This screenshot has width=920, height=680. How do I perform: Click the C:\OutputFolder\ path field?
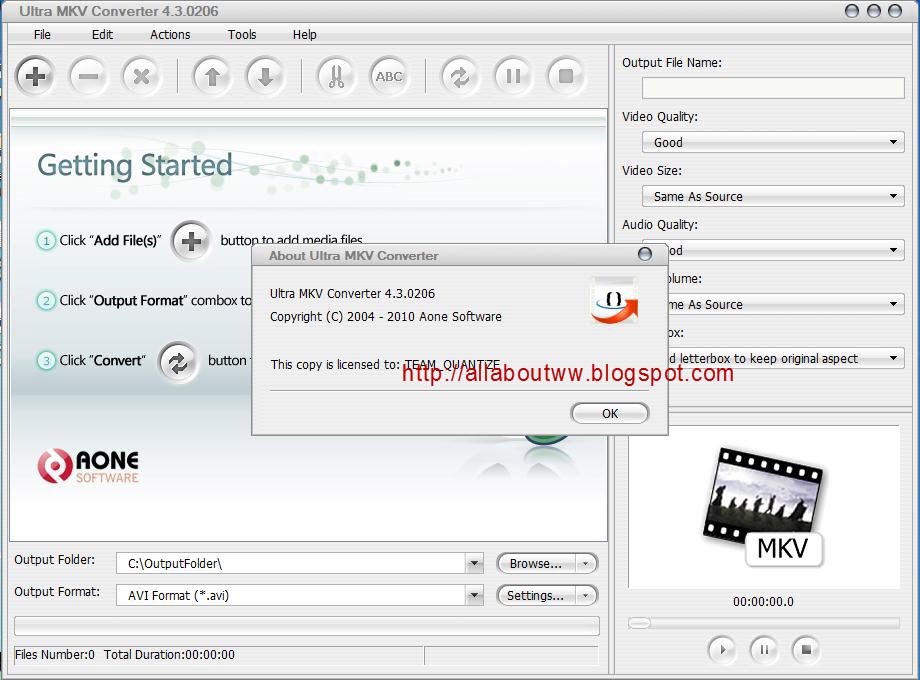click(x=292, y=563)
